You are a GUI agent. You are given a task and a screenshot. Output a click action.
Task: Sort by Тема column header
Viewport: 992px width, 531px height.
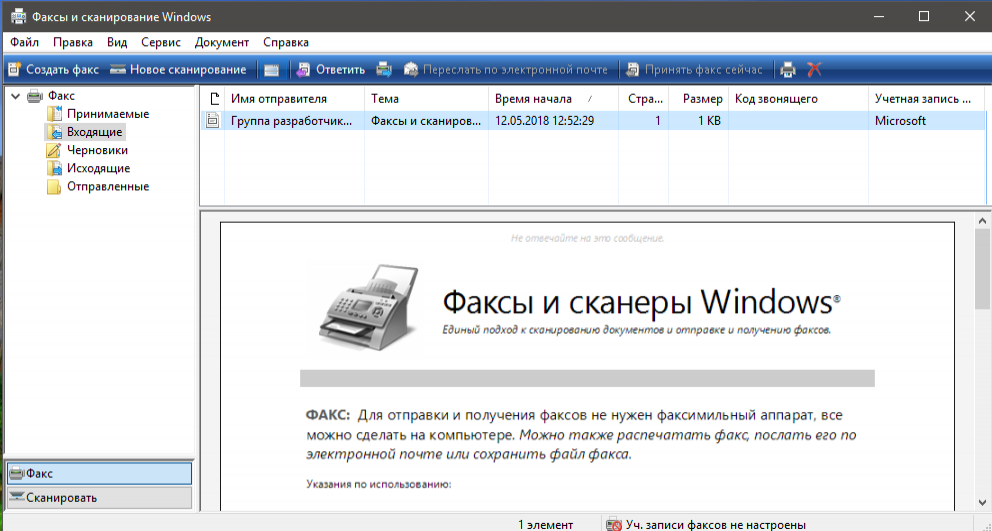(x=427, y=99)
